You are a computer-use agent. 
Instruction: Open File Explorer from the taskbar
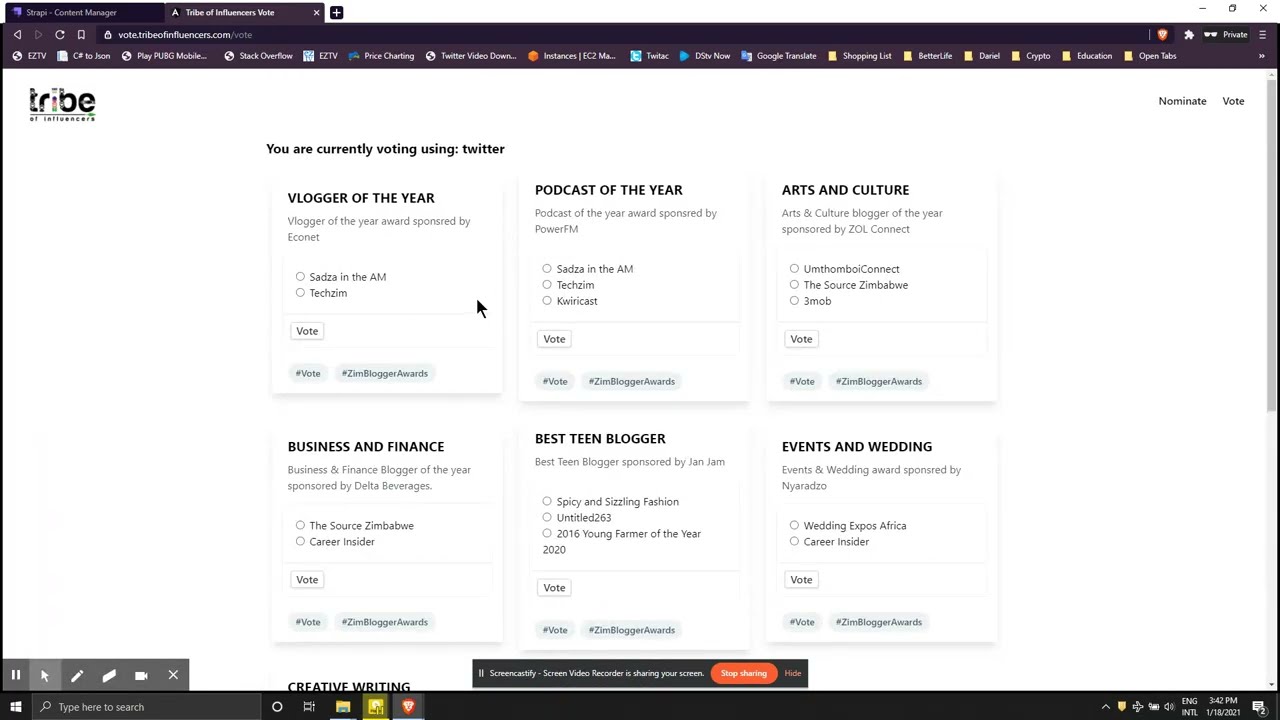(x=343, y=707)
